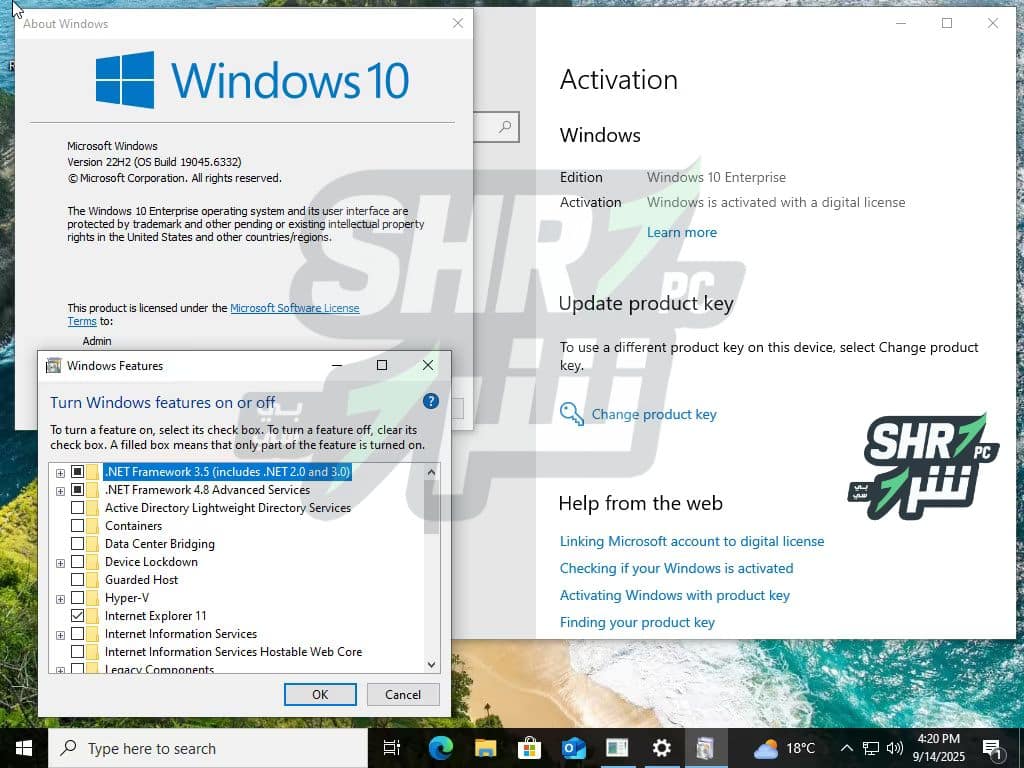The width and height of the screenshot is (1024, 768).
Task: Open Microsoft Edge from the taskbar
Action: pos(440,748)
